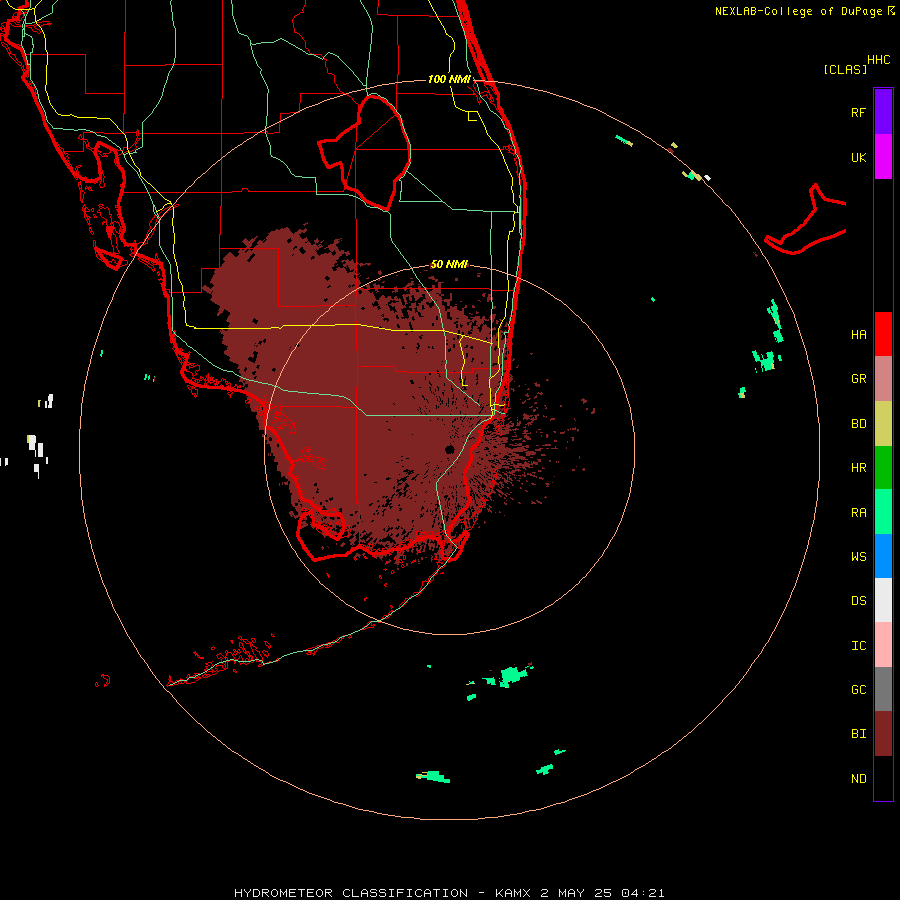Click the 'HR' legend label

(858, 468)
